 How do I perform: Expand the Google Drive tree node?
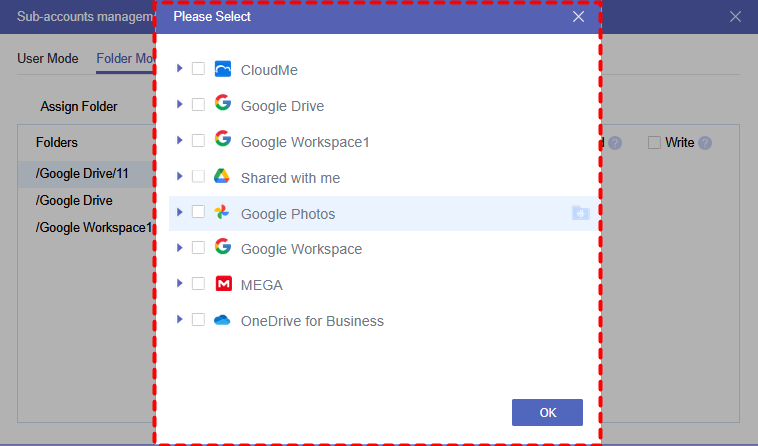tap(180, 105)
